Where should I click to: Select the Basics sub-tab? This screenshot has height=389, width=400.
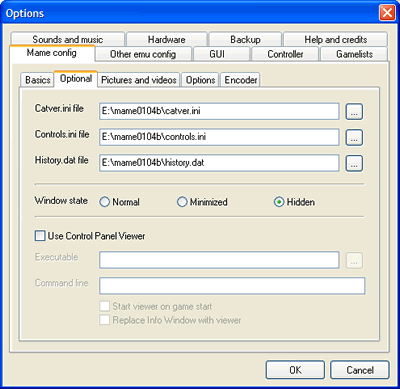coord(37,80)
